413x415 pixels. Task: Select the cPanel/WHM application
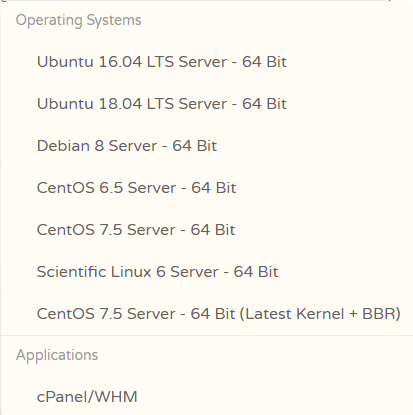tap(207, 397)
